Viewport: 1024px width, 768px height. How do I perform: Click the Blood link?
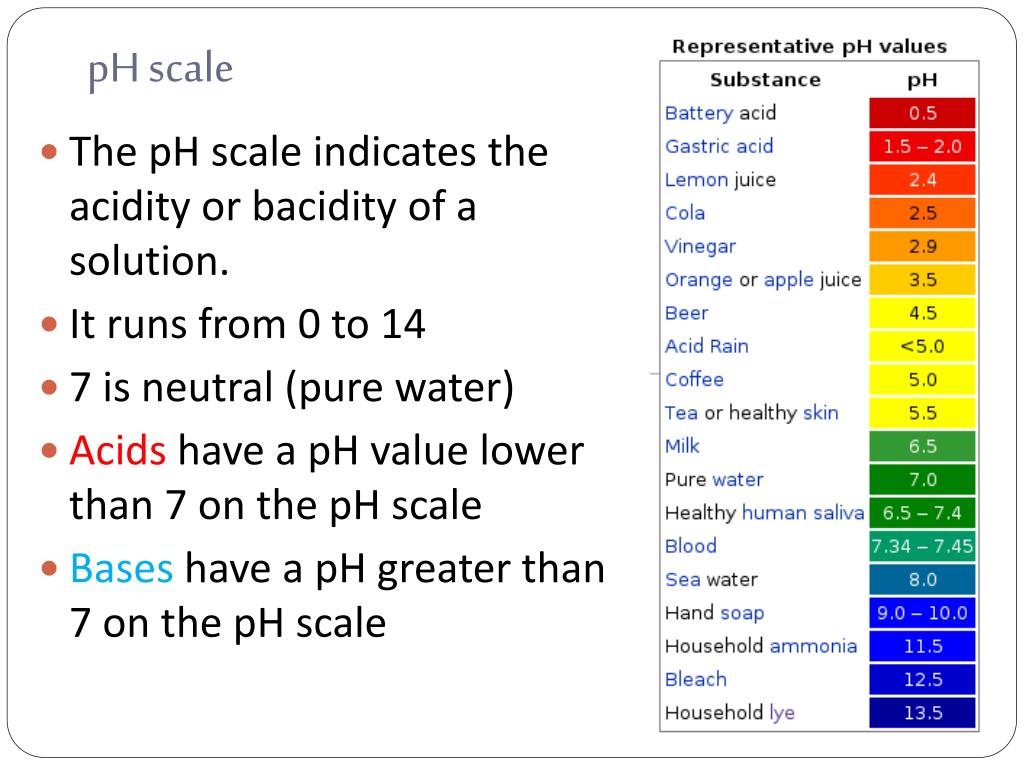tap(691, 545)
